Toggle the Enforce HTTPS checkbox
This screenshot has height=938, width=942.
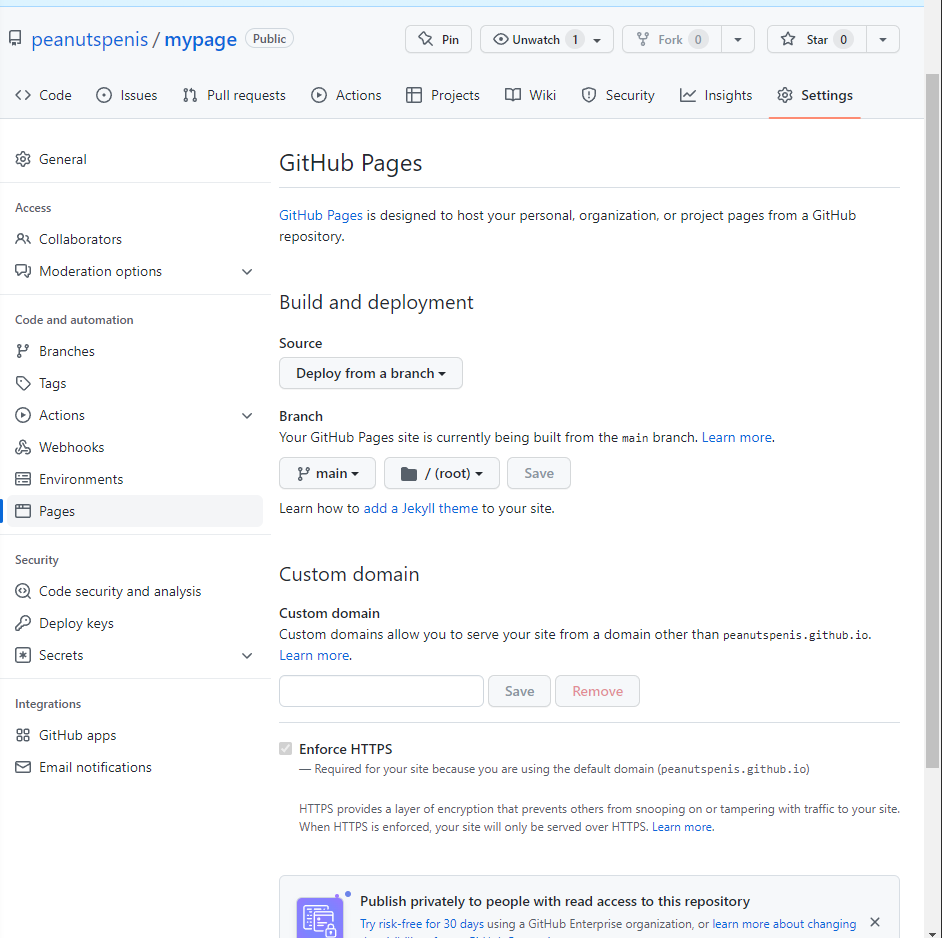click(285, 749)
